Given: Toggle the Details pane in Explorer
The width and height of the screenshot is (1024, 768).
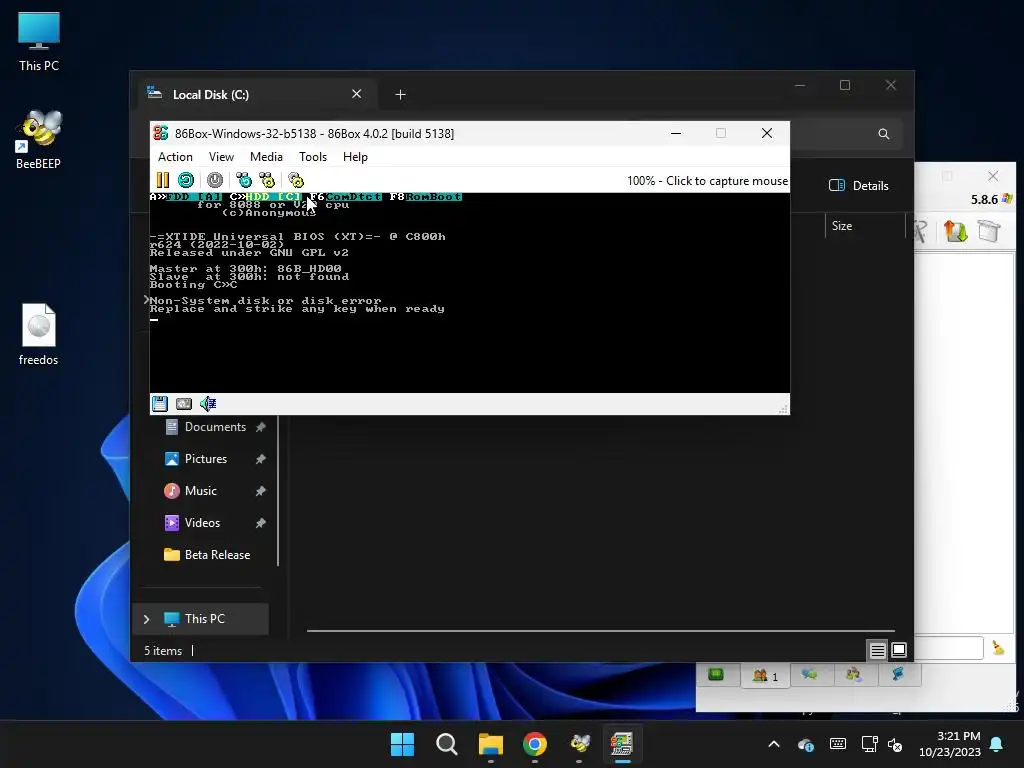Looking at the screenshot, I should tap(859, 185).
